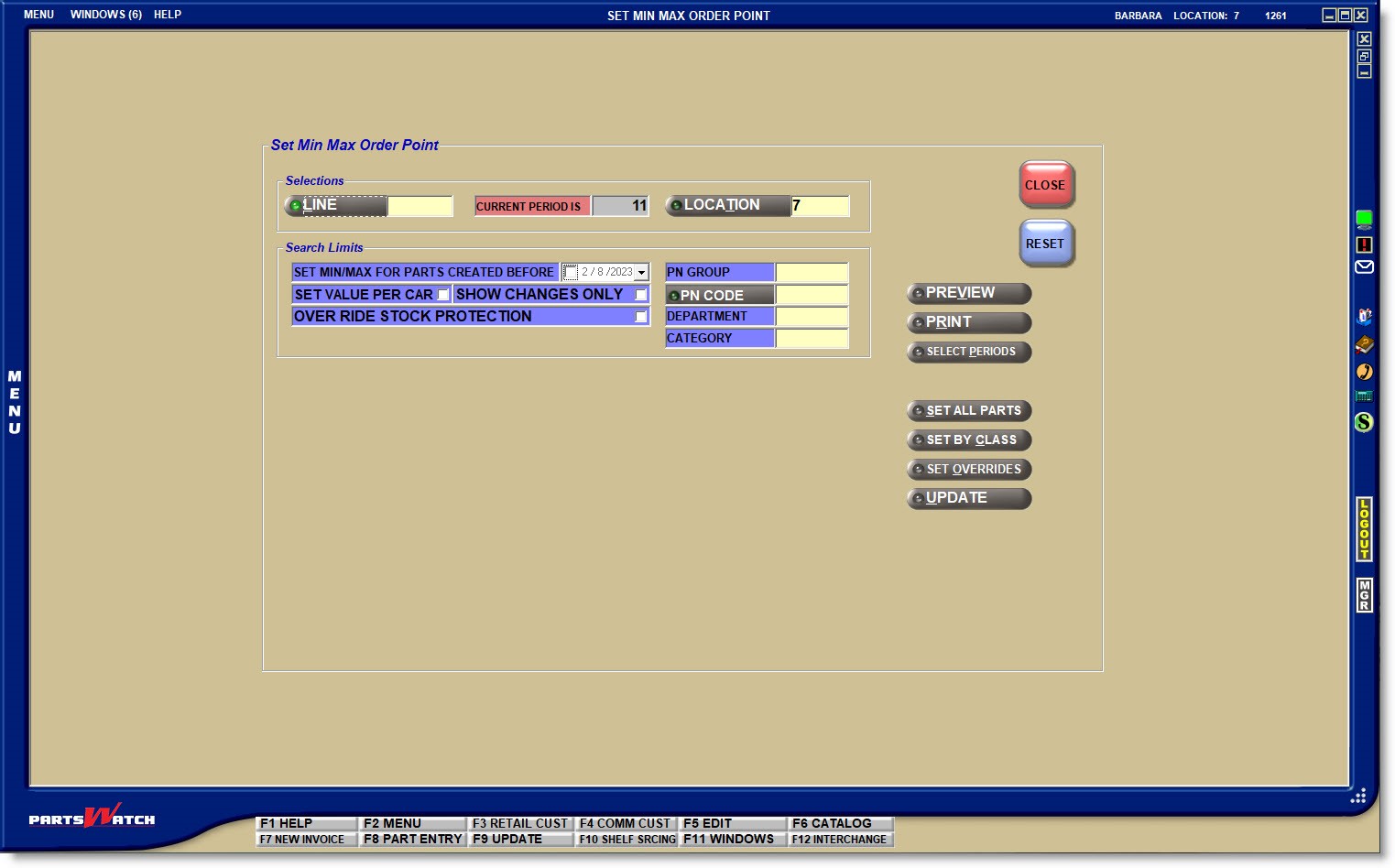Expand the created-before date dropdown arrow
The image size is (1395, 868).
tap(642, 273)
